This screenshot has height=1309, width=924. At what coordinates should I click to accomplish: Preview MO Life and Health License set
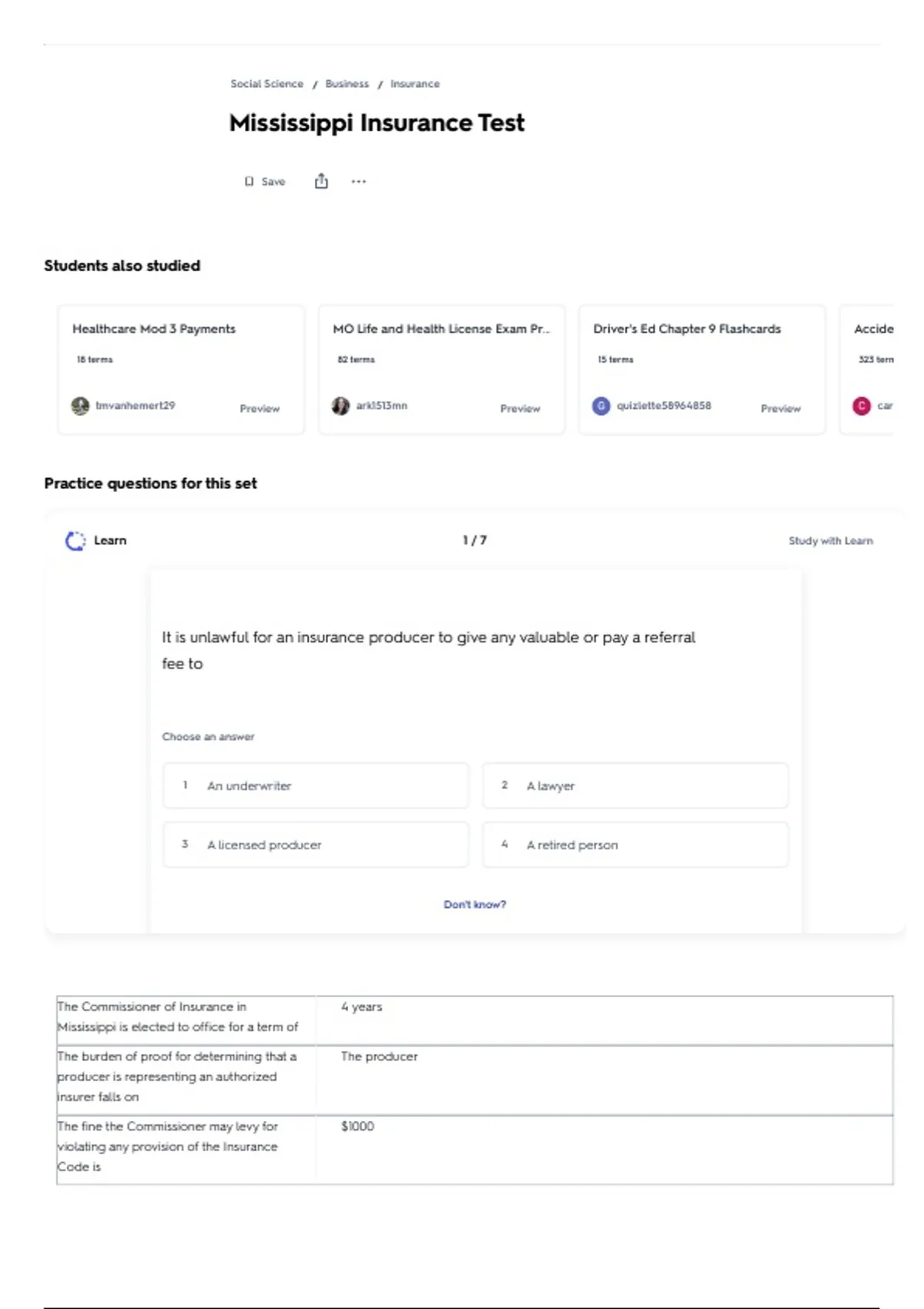(520, 408)
